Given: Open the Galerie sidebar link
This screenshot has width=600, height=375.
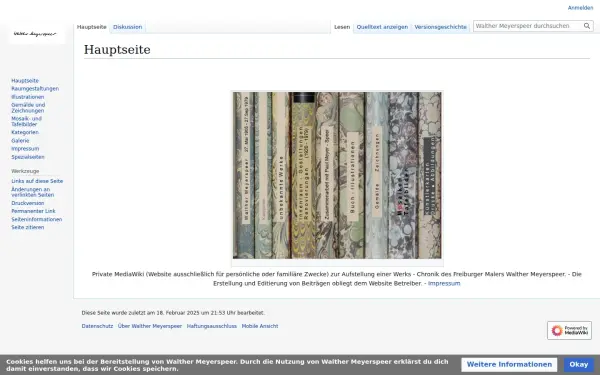Looking at the screenshot, I should point(20,140).
